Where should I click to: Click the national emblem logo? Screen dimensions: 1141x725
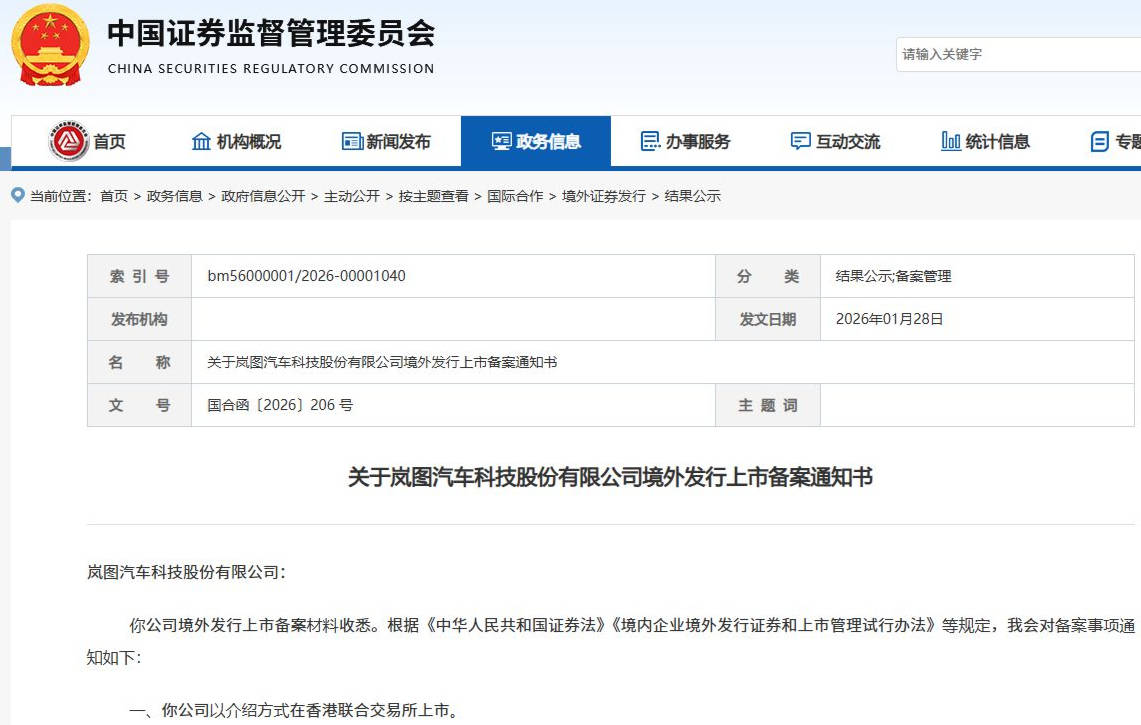50,45
